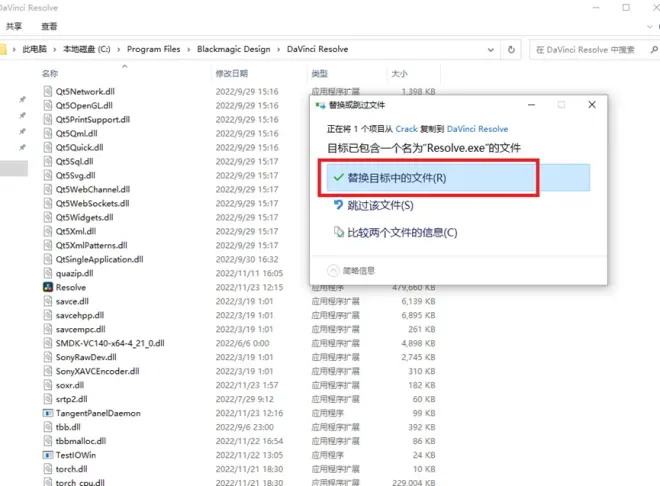
Task: Select Qt5Qml.dll file name
Action: coord(76,133)
